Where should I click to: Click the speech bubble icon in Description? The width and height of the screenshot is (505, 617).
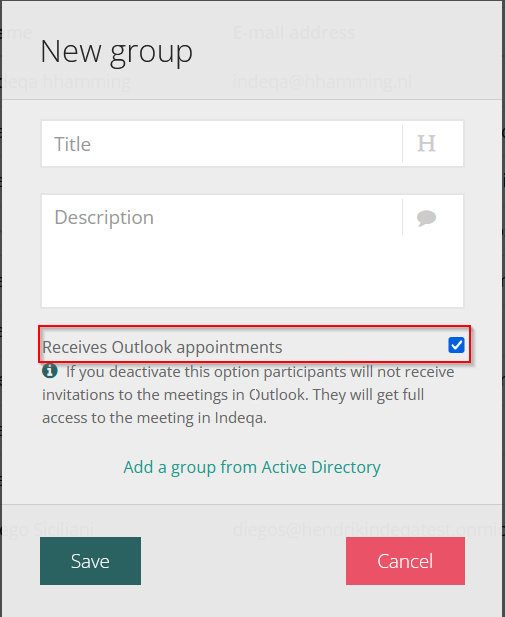(x=426, y=218)
